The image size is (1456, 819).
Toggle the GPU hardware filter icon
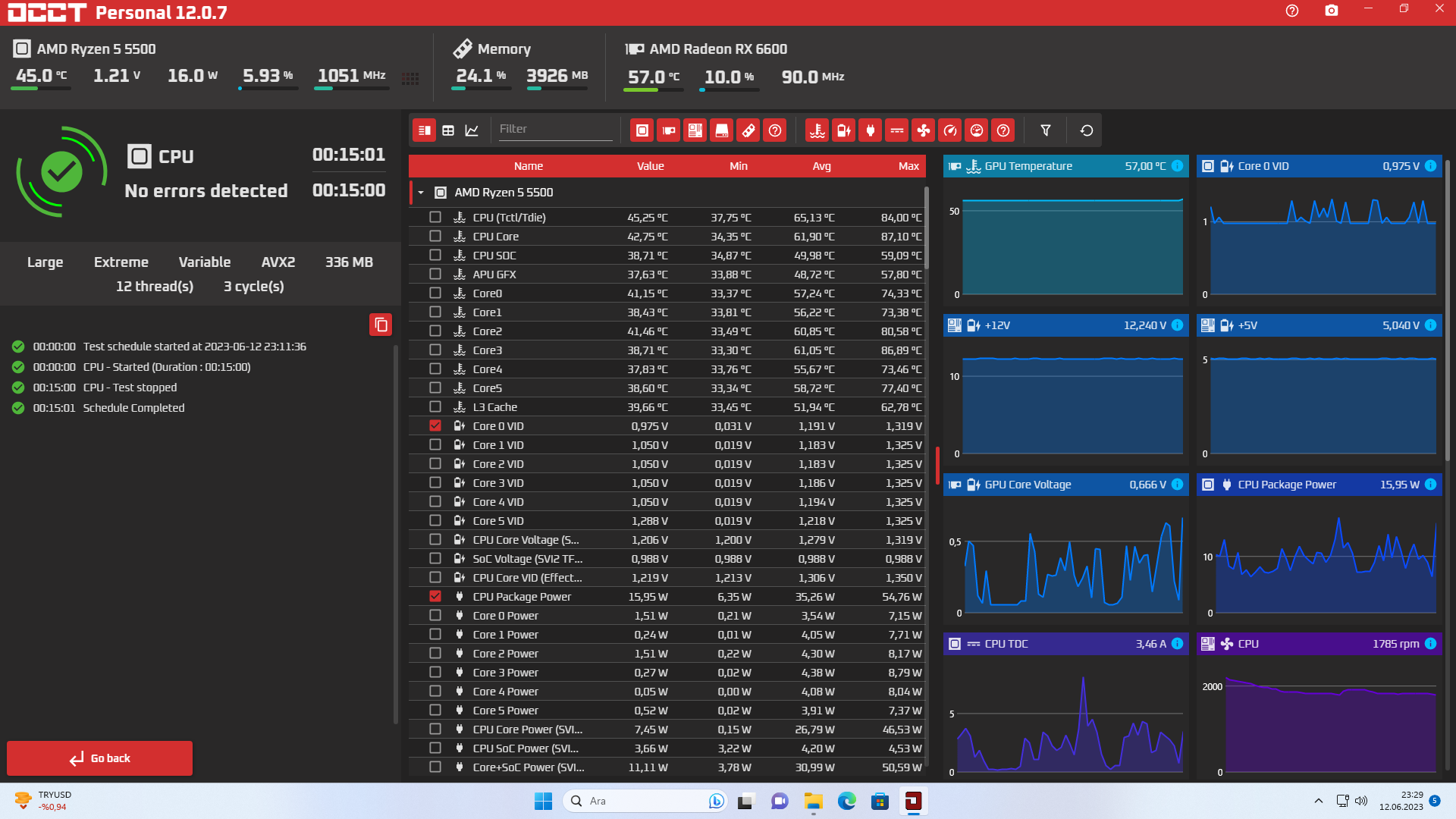point(669,130)
